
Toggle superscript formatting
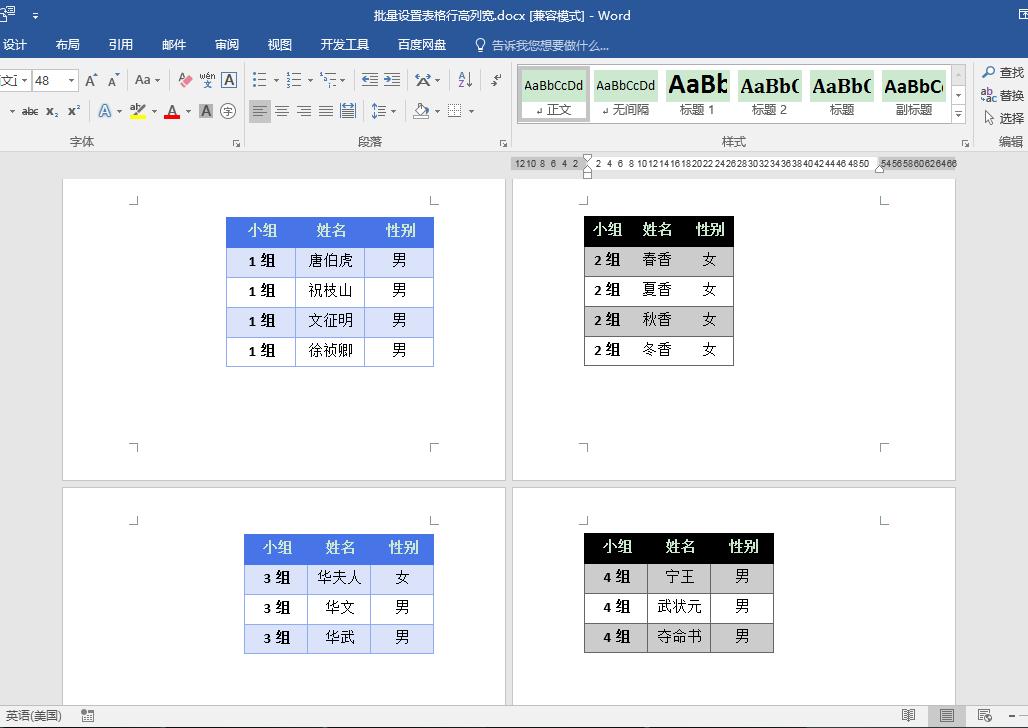pyautogui.click(x=75, y=110)
